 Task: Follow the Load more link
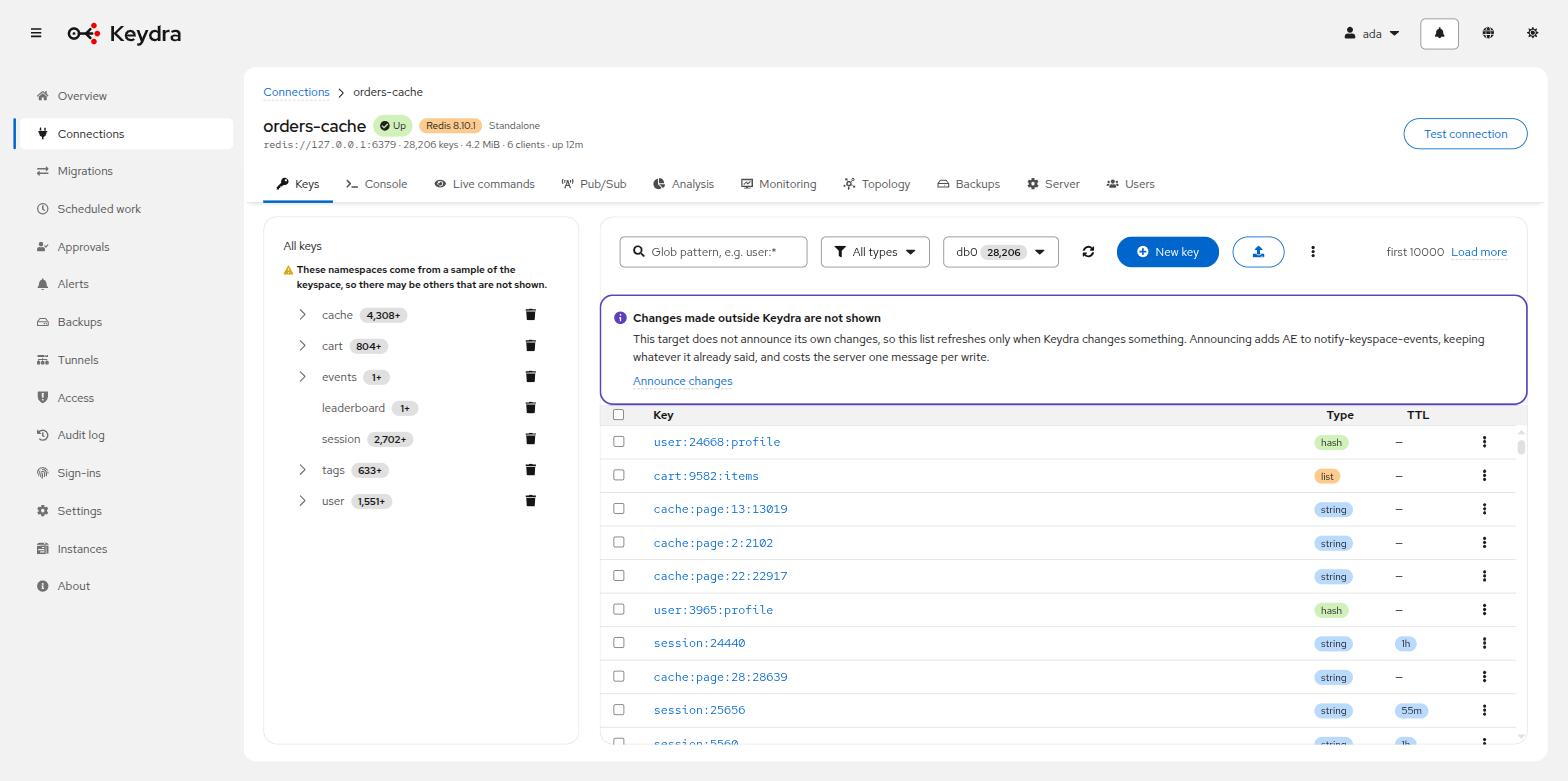(x=1479, y=252)
